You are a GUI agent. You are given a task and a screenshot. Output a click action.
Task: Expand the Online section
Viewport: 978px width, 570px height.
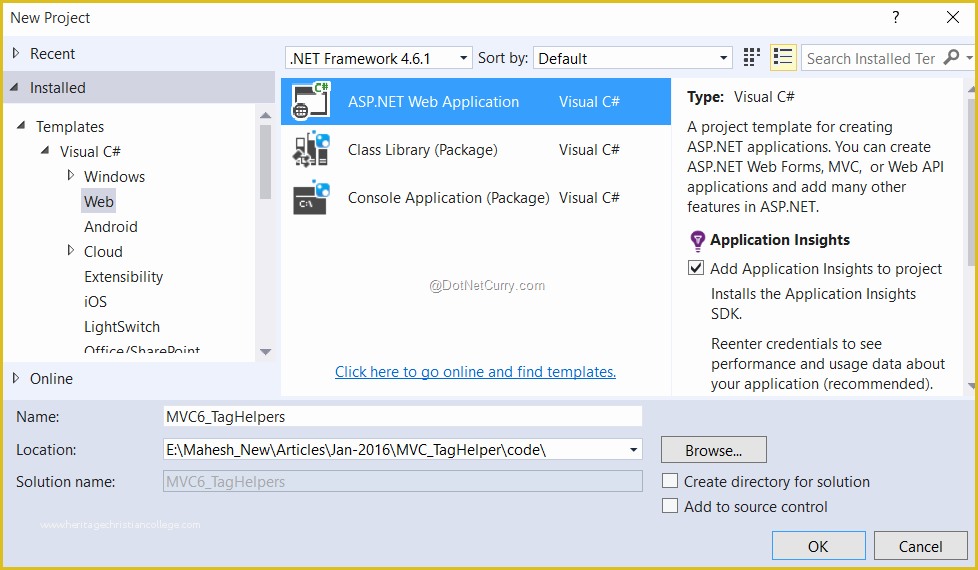click(16, 378)
